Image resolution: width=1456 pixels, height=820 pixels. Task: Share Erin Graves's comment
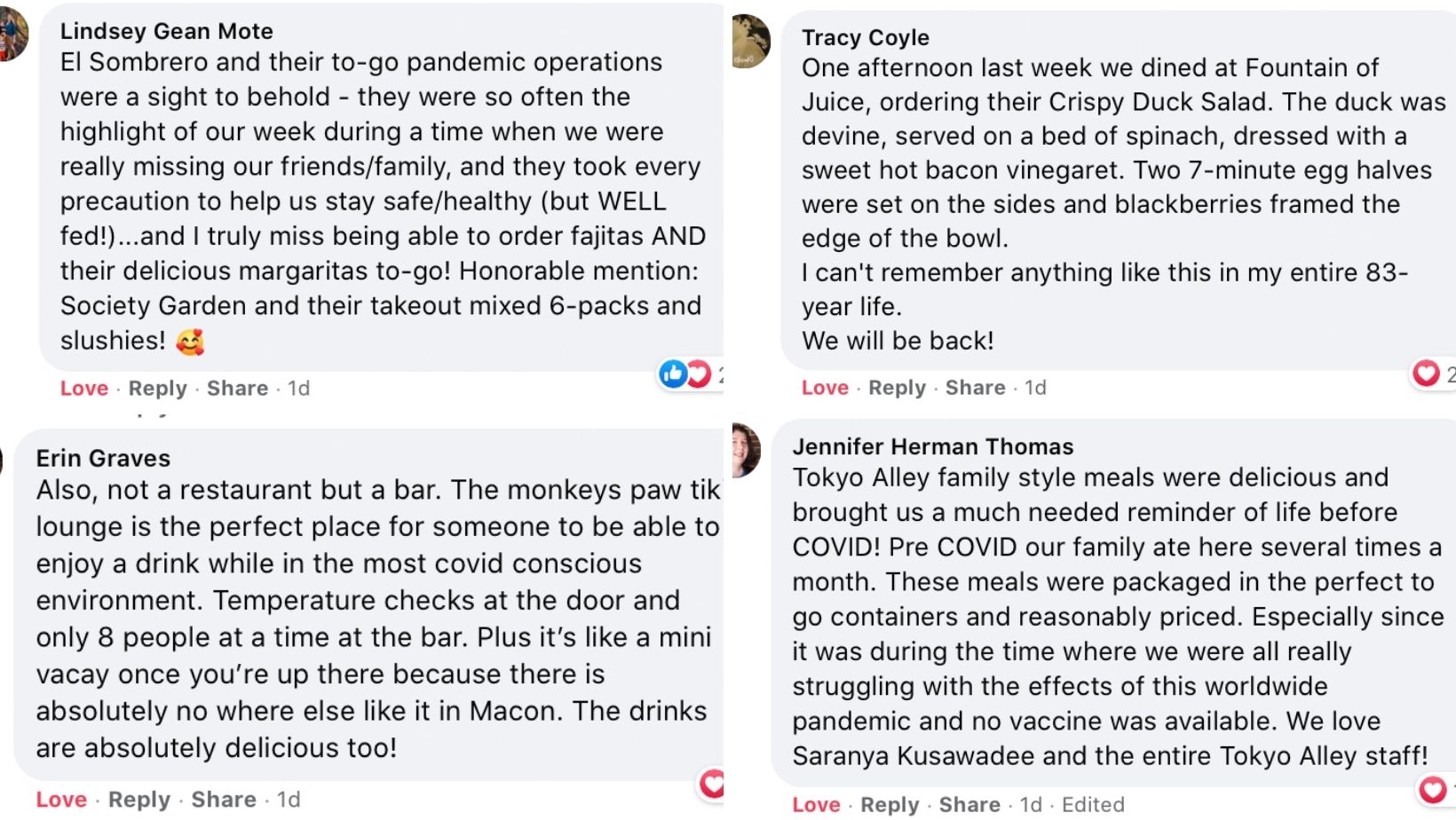click(224, 800)
